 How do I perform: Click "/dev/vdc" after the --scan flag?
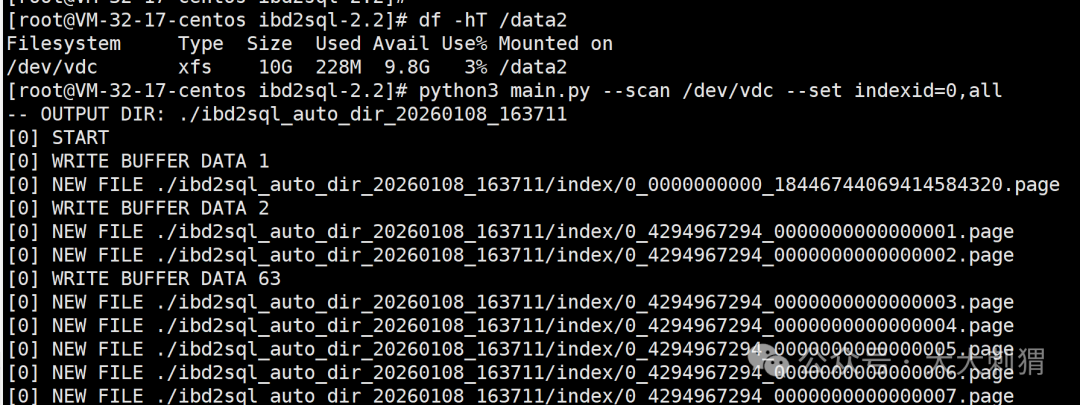point(727,91)
